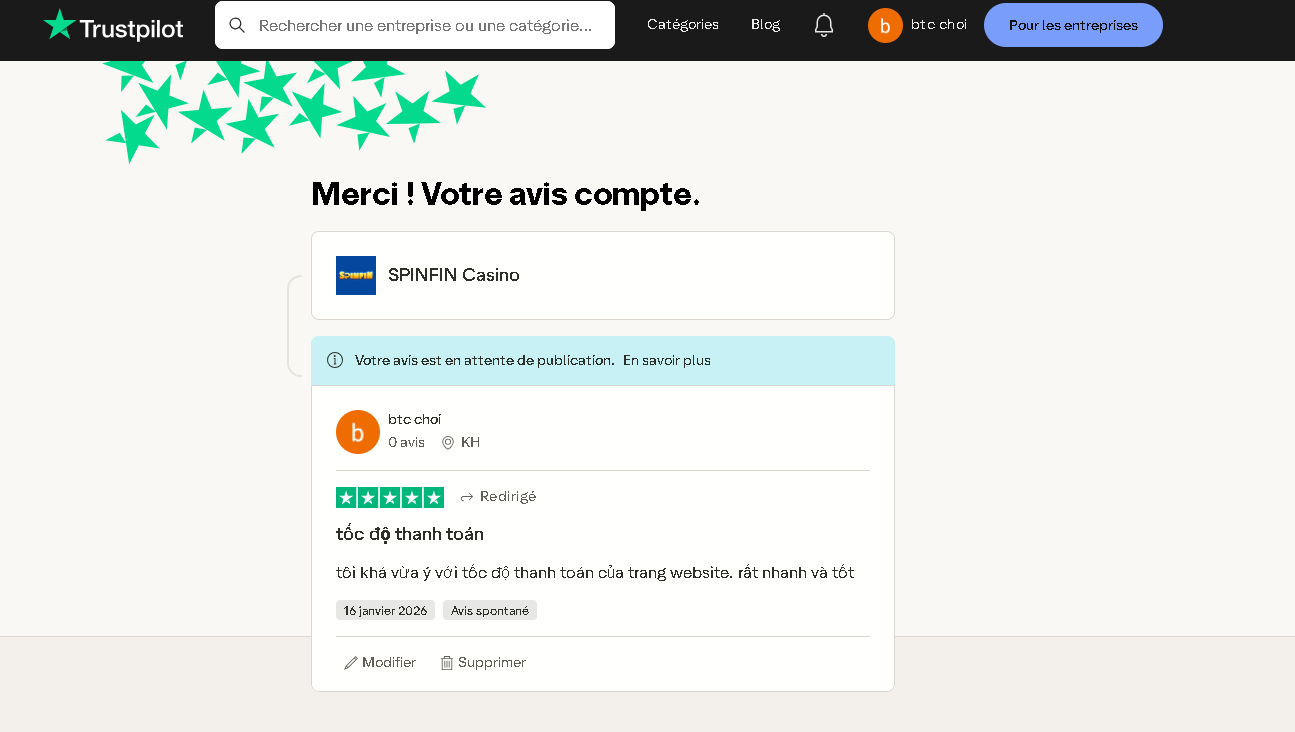Click the search magnifier icon

[x=237, y=25]
